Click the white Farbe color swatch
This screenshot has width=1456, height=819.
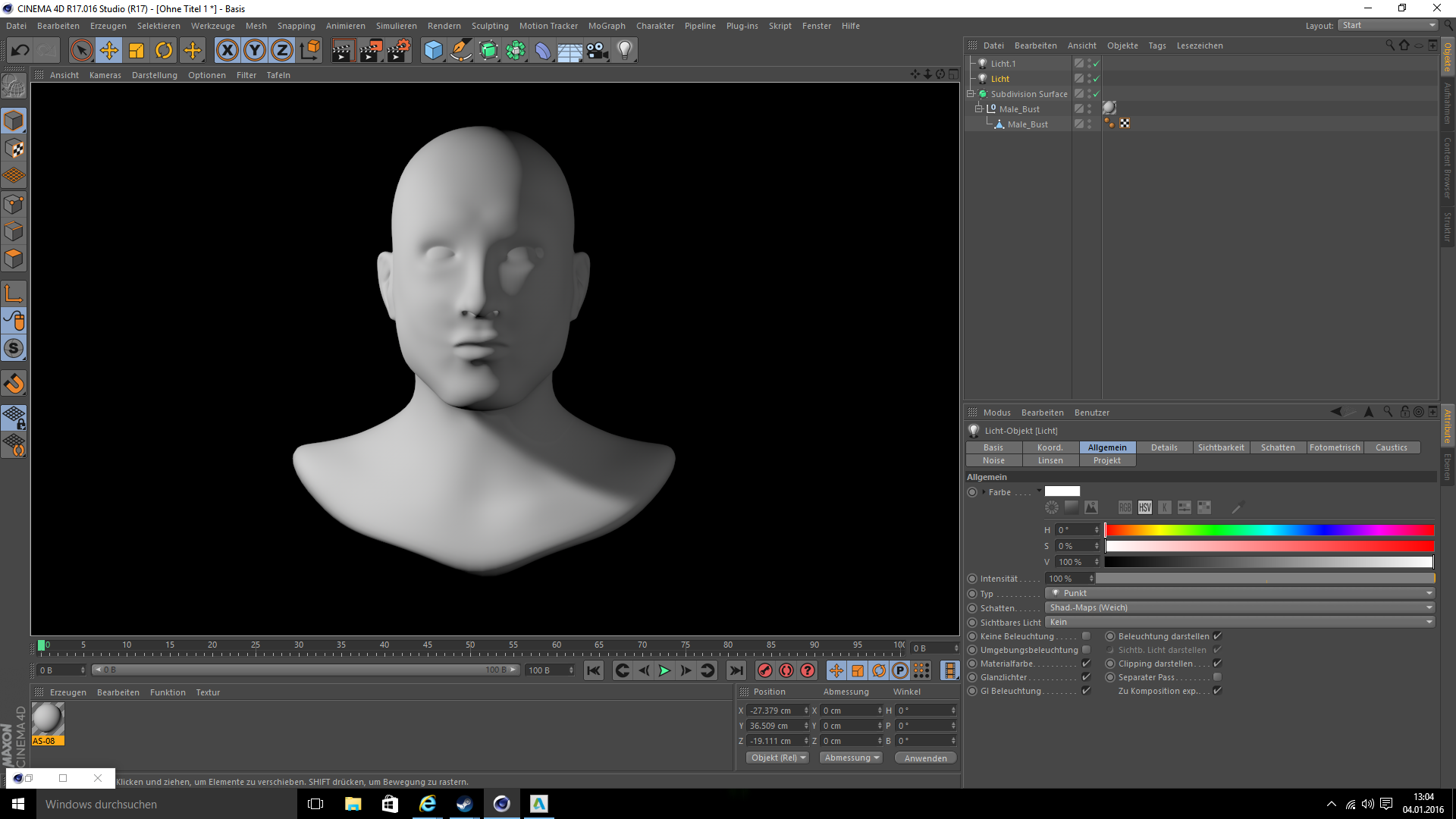coord(1062,491)
